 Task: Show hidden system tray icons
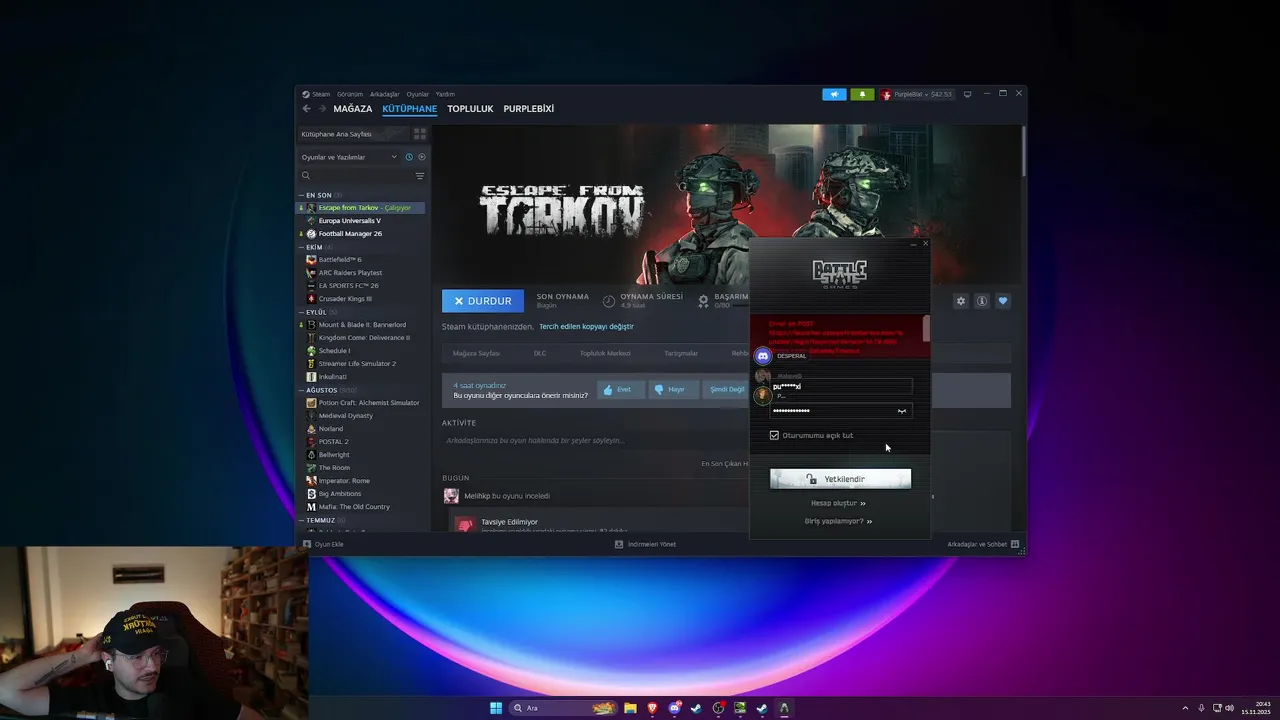click(1186, 708)
